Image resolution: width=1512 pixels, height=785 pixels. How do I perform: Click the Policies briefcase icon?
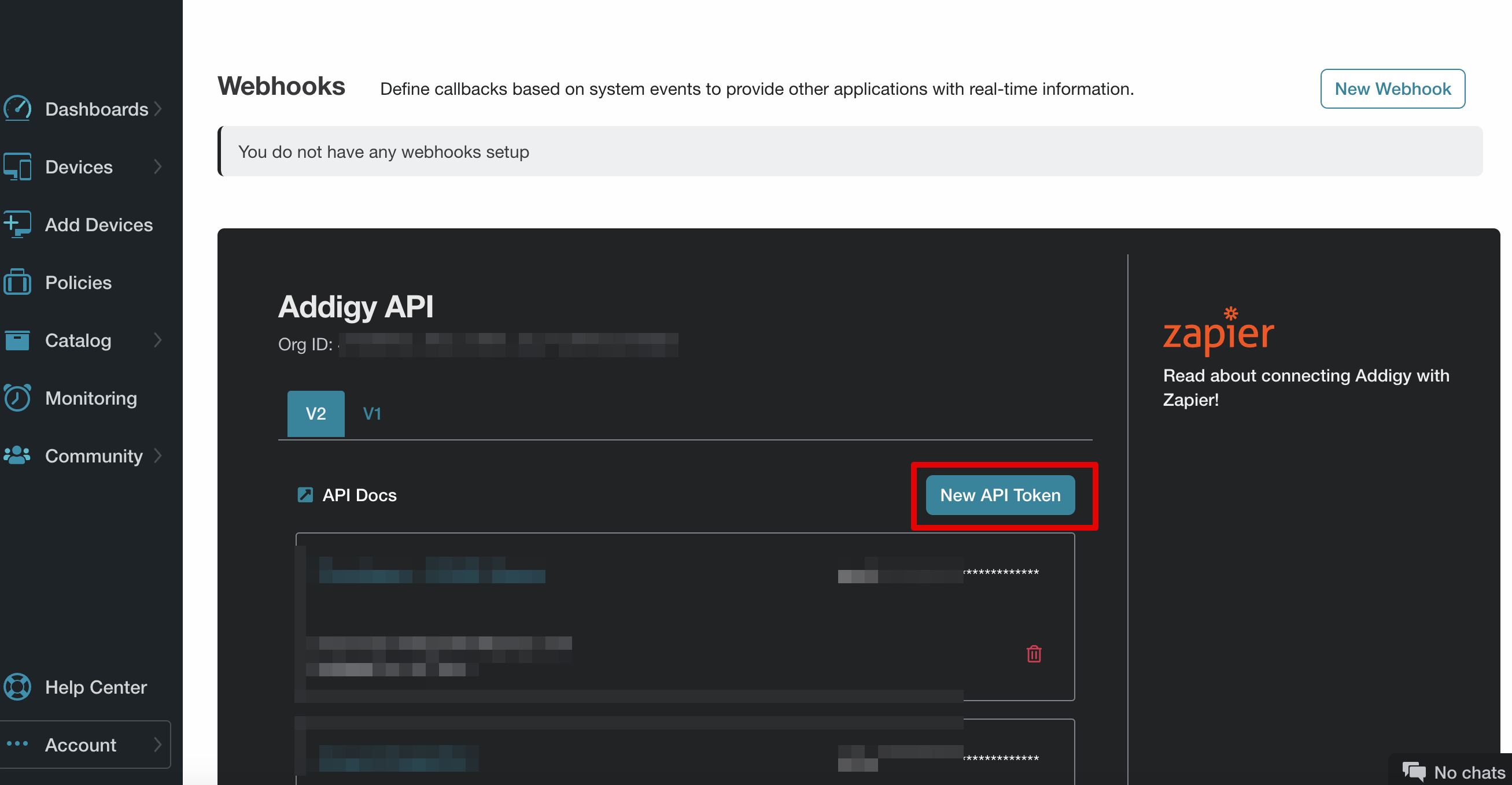pos(17,282)
